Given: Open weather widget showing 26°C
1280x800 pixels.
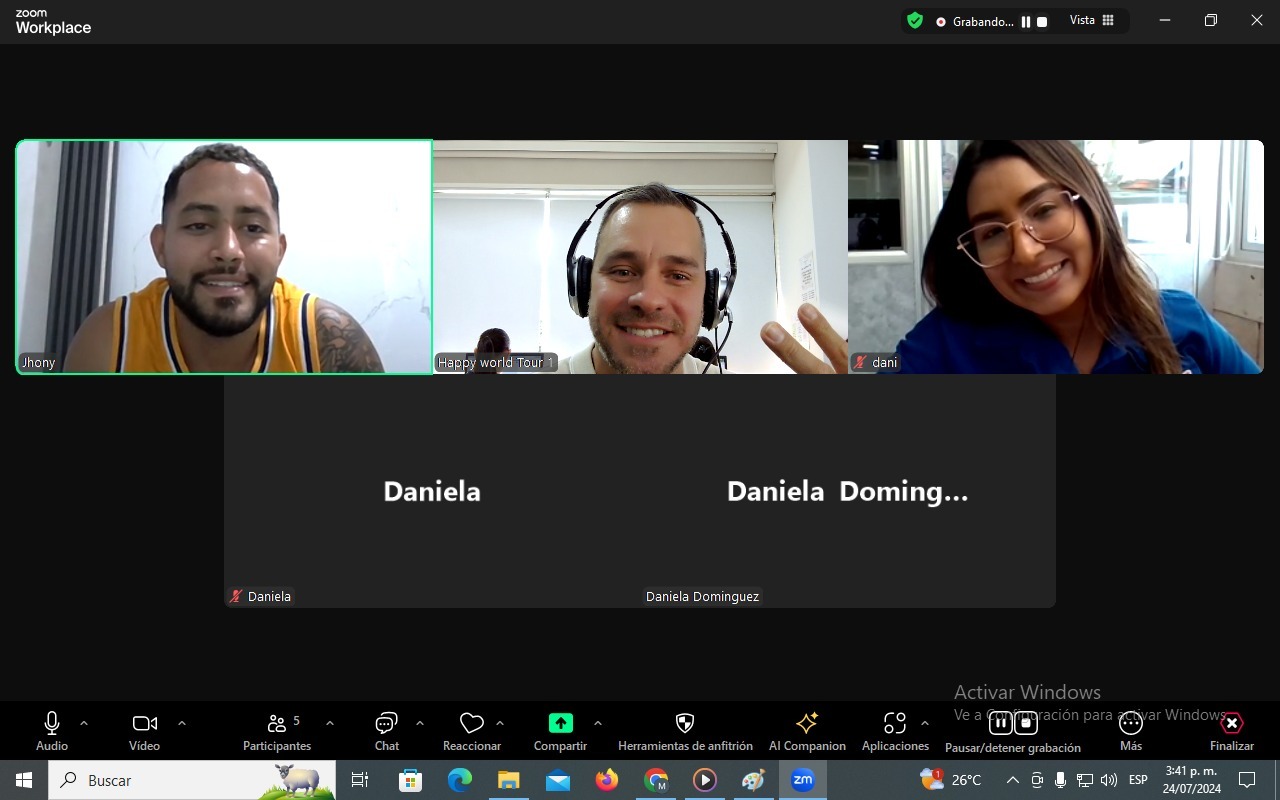Looking at the screenshot, I should pos(951,780).
